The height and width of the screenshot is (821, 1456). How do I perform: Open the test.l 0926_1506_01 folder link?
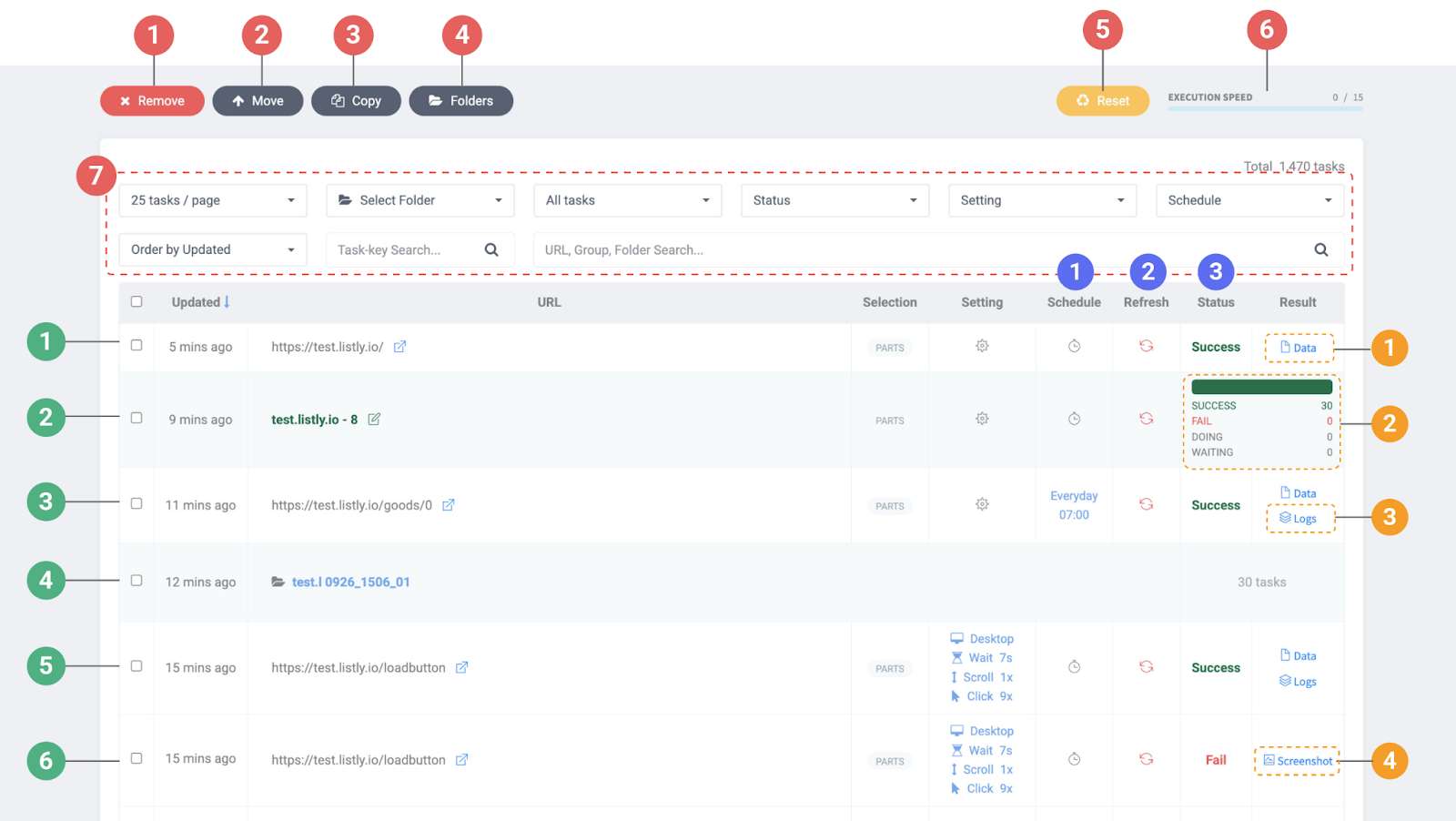350,582
